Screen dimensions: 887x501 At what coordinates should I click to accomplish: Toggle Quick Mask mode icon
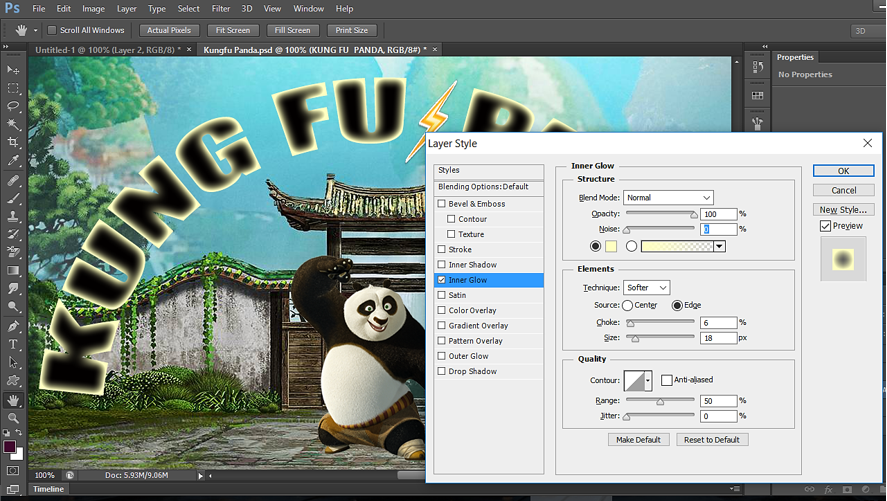13,470
